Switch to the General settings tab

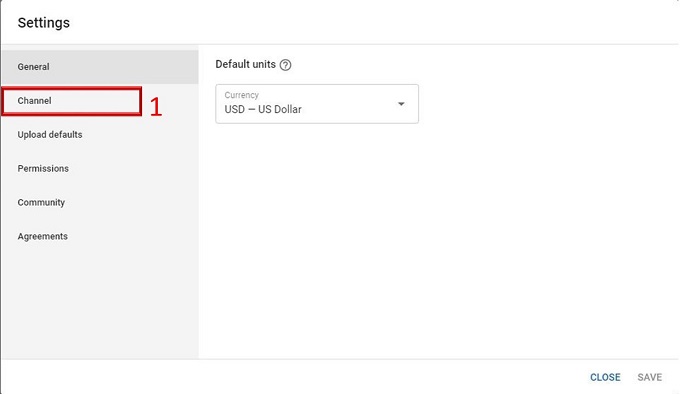pyautogui.click(x=100, y=67)
